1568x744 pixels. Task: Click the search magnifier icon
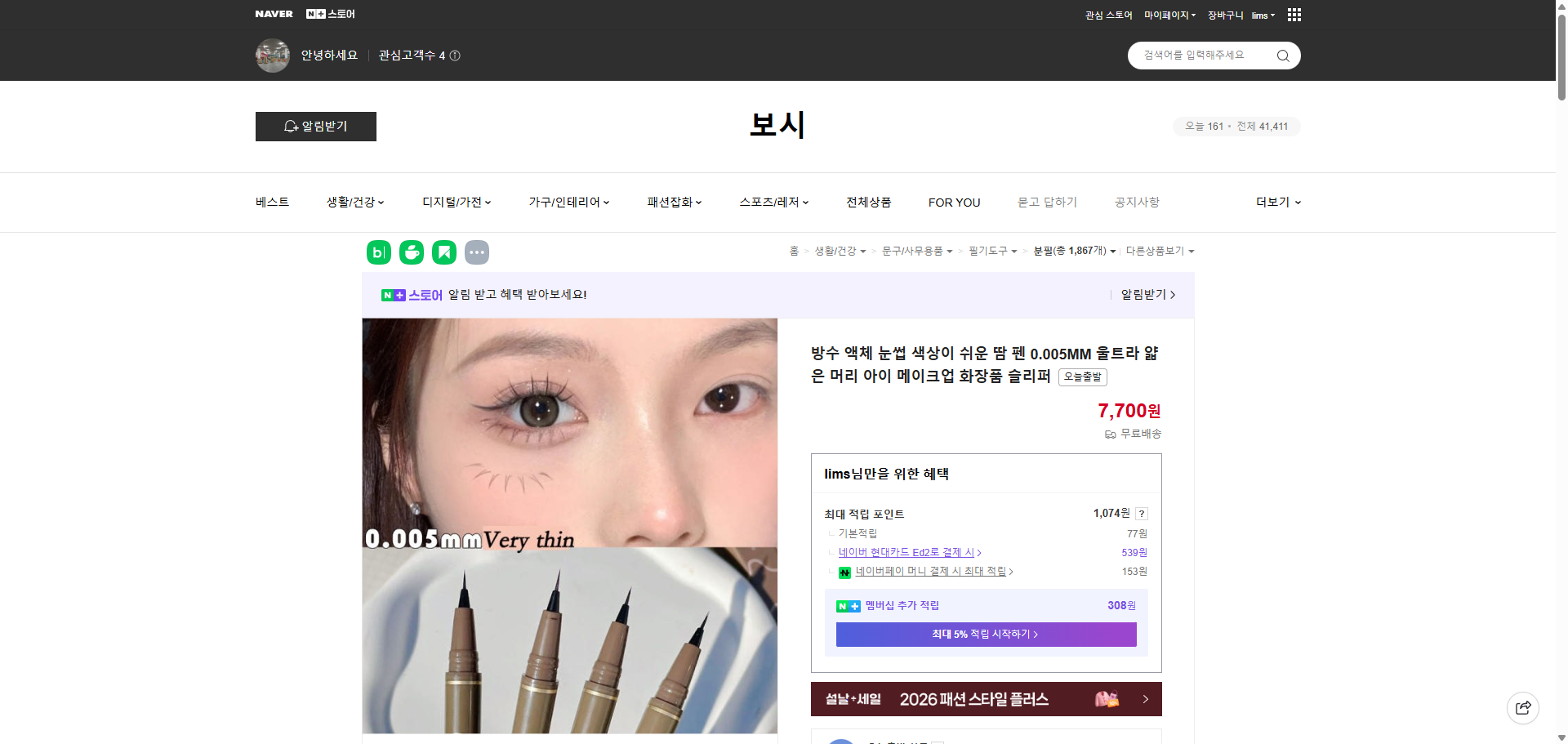[x=1282, y=56]
